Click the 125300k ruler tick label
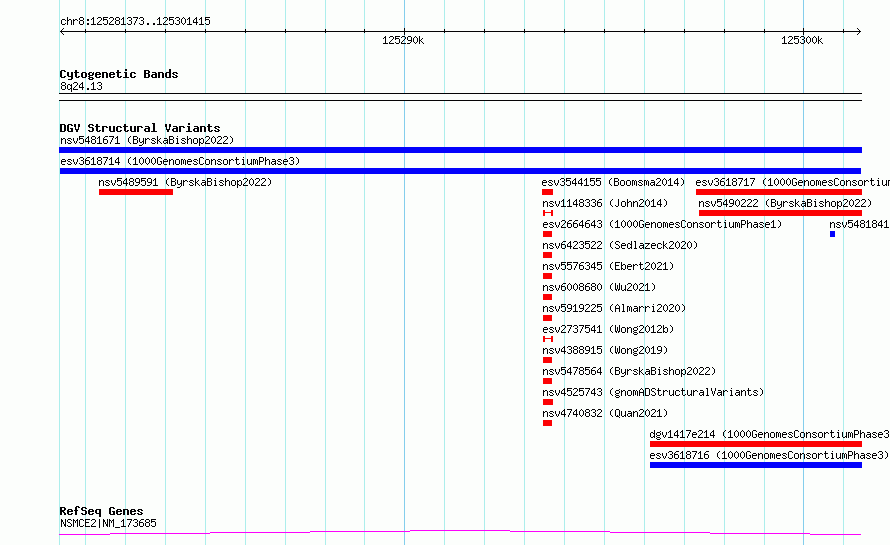 802,40
